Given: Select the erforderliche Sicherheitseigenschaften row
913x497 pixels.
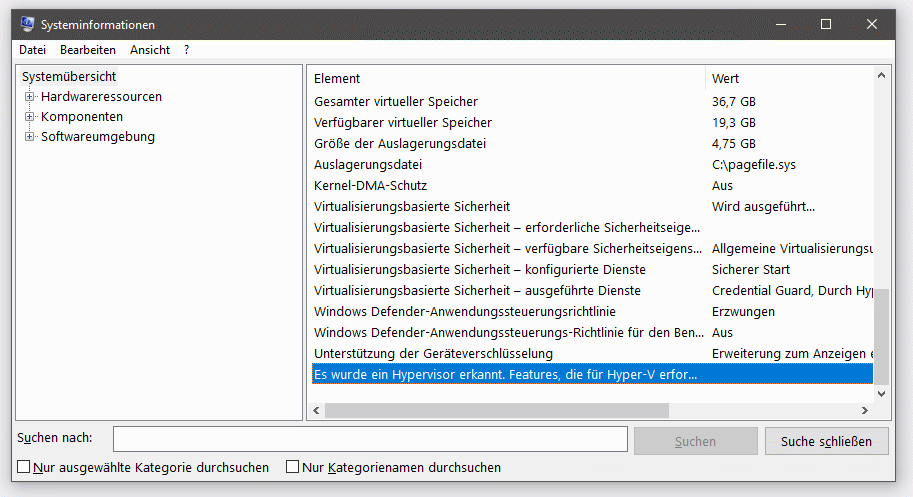Looking at the screenshot, I should (592, 228).
